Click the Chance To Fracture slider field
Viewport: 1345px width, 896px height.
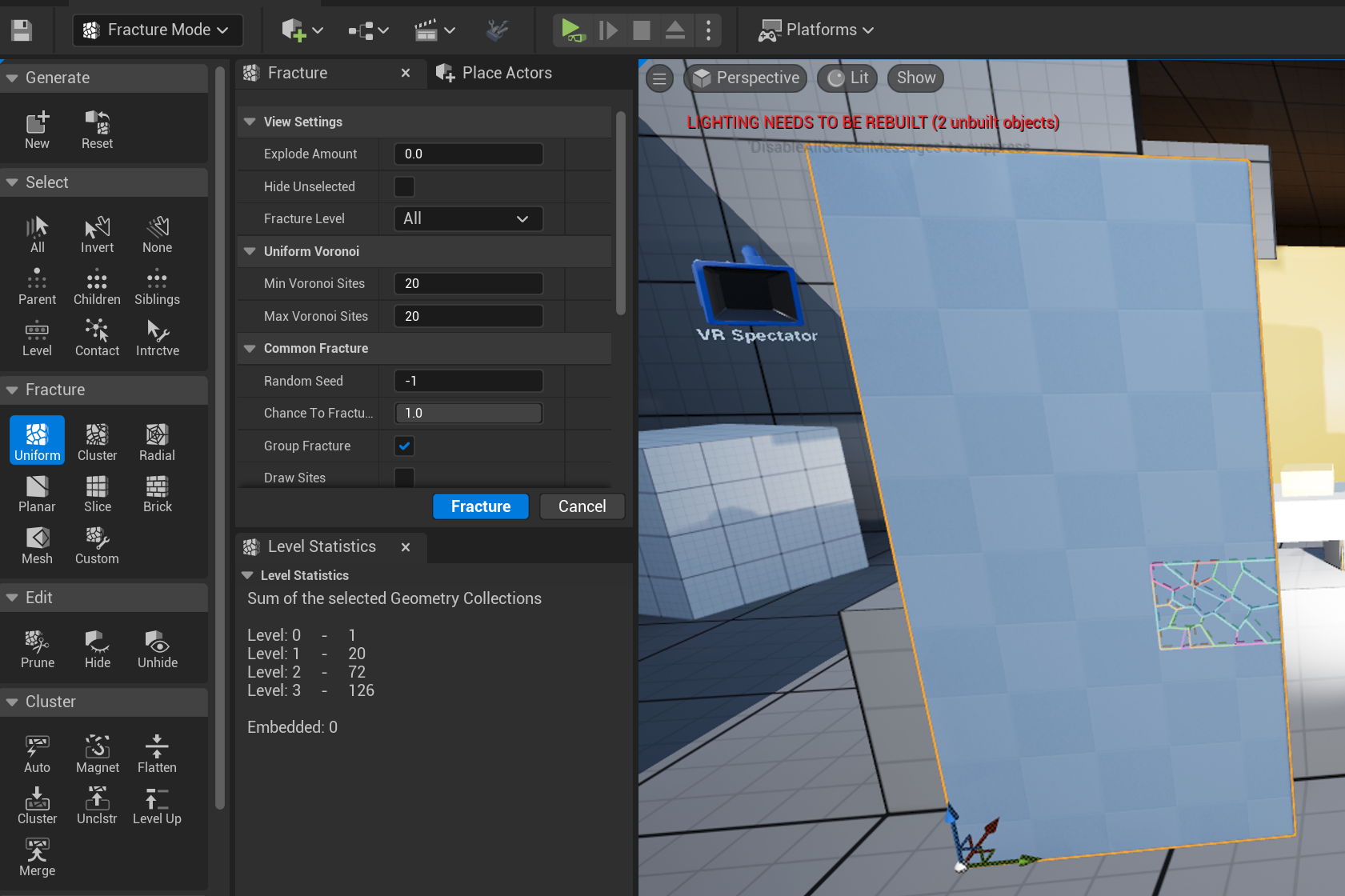coord(468,413)
